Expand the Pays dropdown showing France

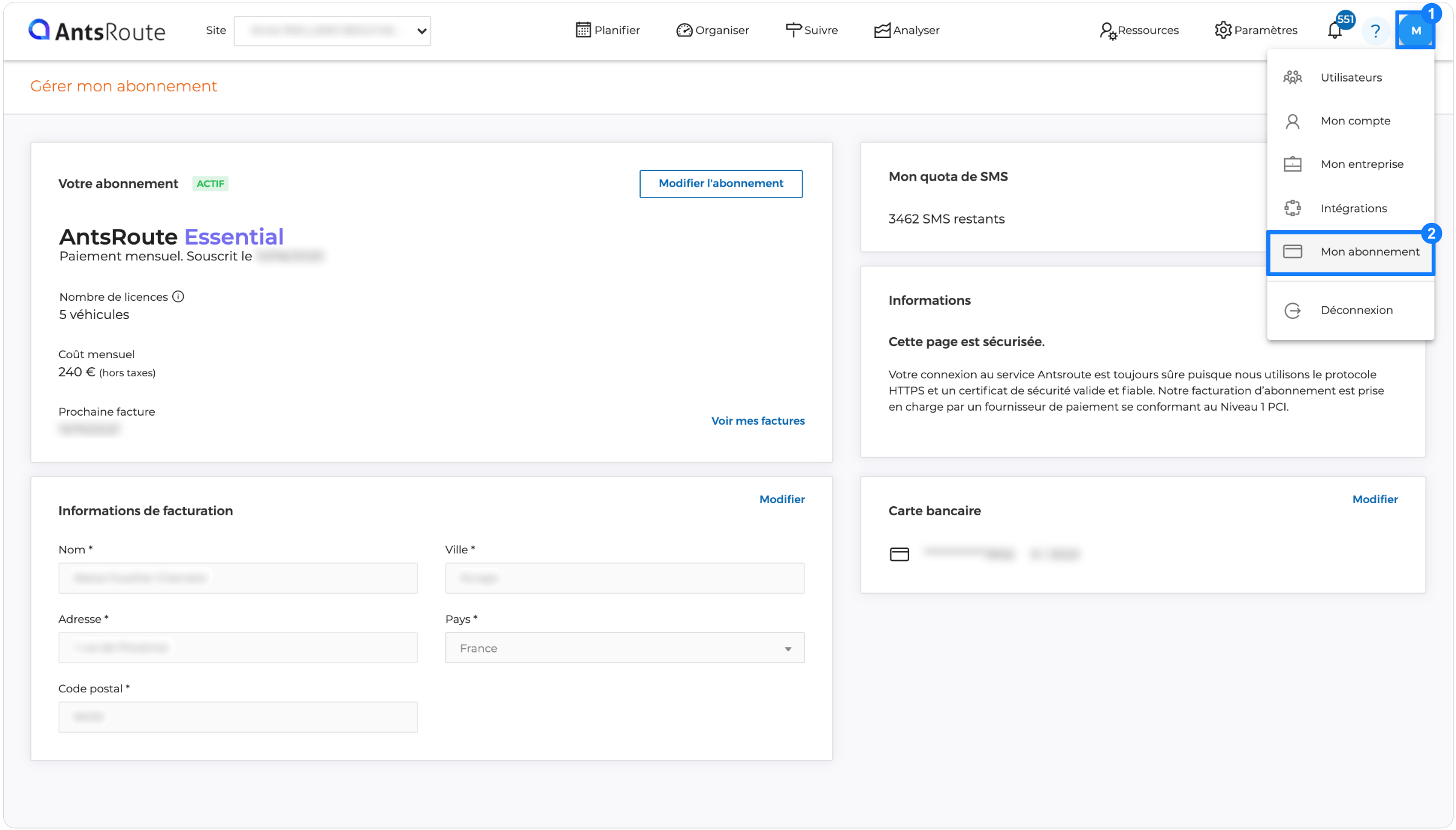[x=624, y=648]
